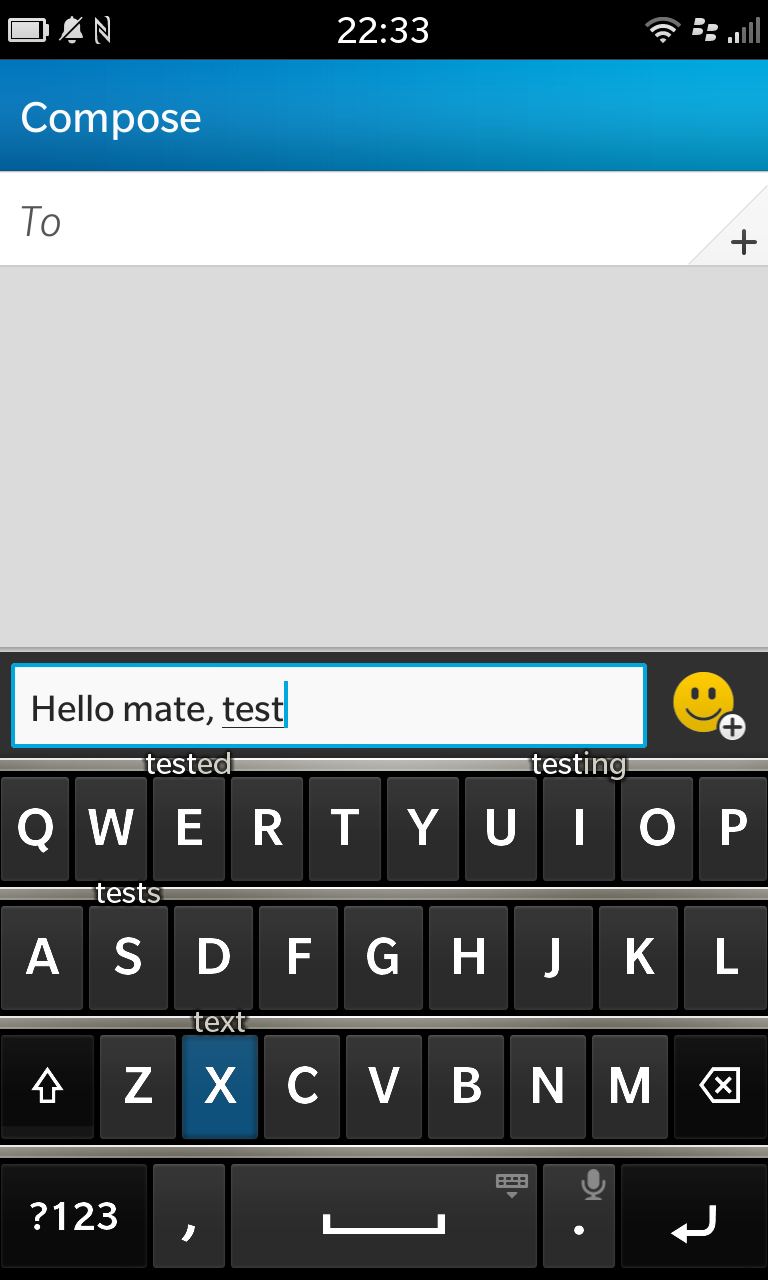Add a recipient with the plus icon
Viewport: 768px width, 1280px height.
[x=743, y=241]
